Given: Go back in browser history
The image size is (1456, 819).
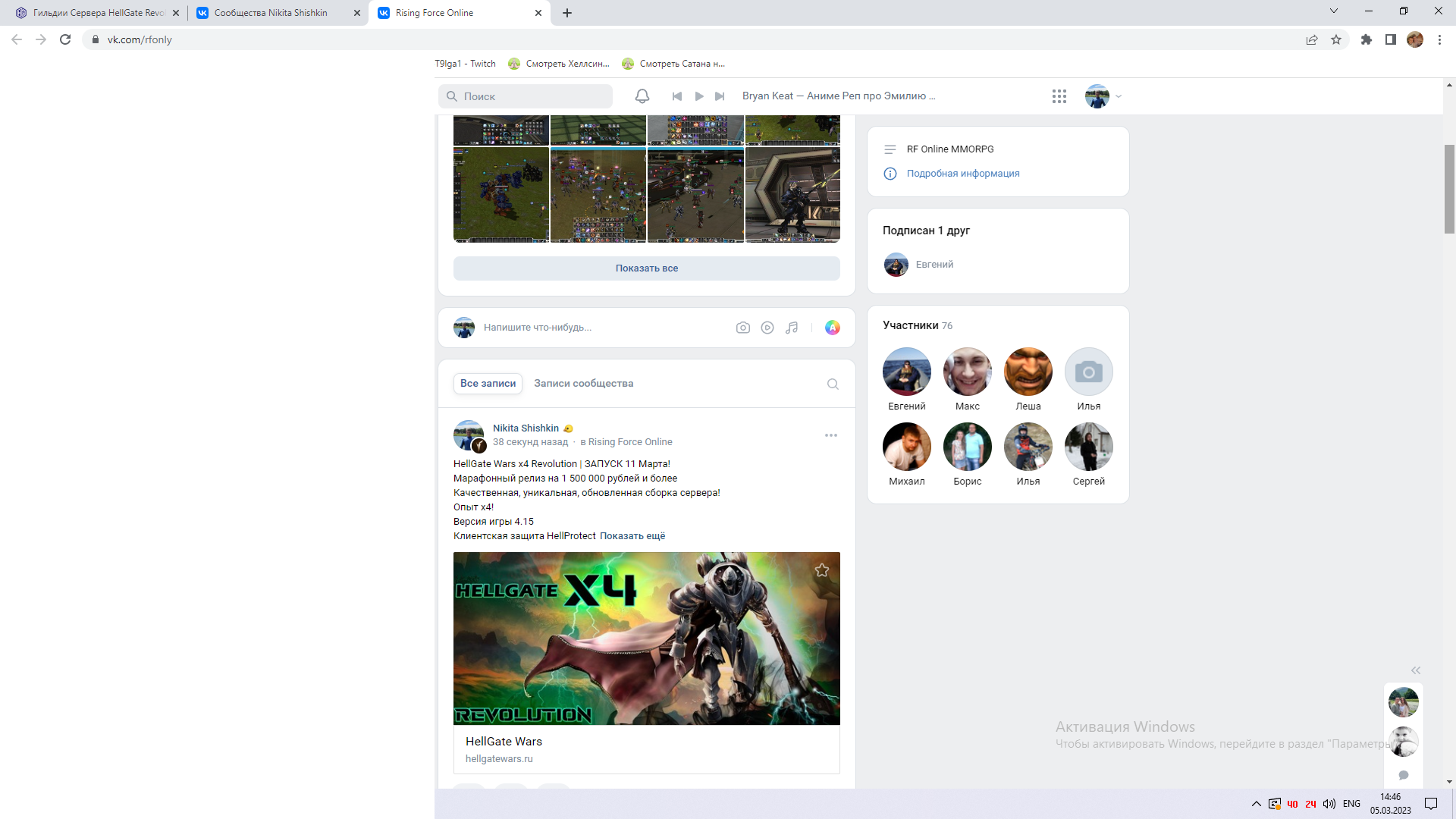Looking at the screenshot, I should click(17, 39).
